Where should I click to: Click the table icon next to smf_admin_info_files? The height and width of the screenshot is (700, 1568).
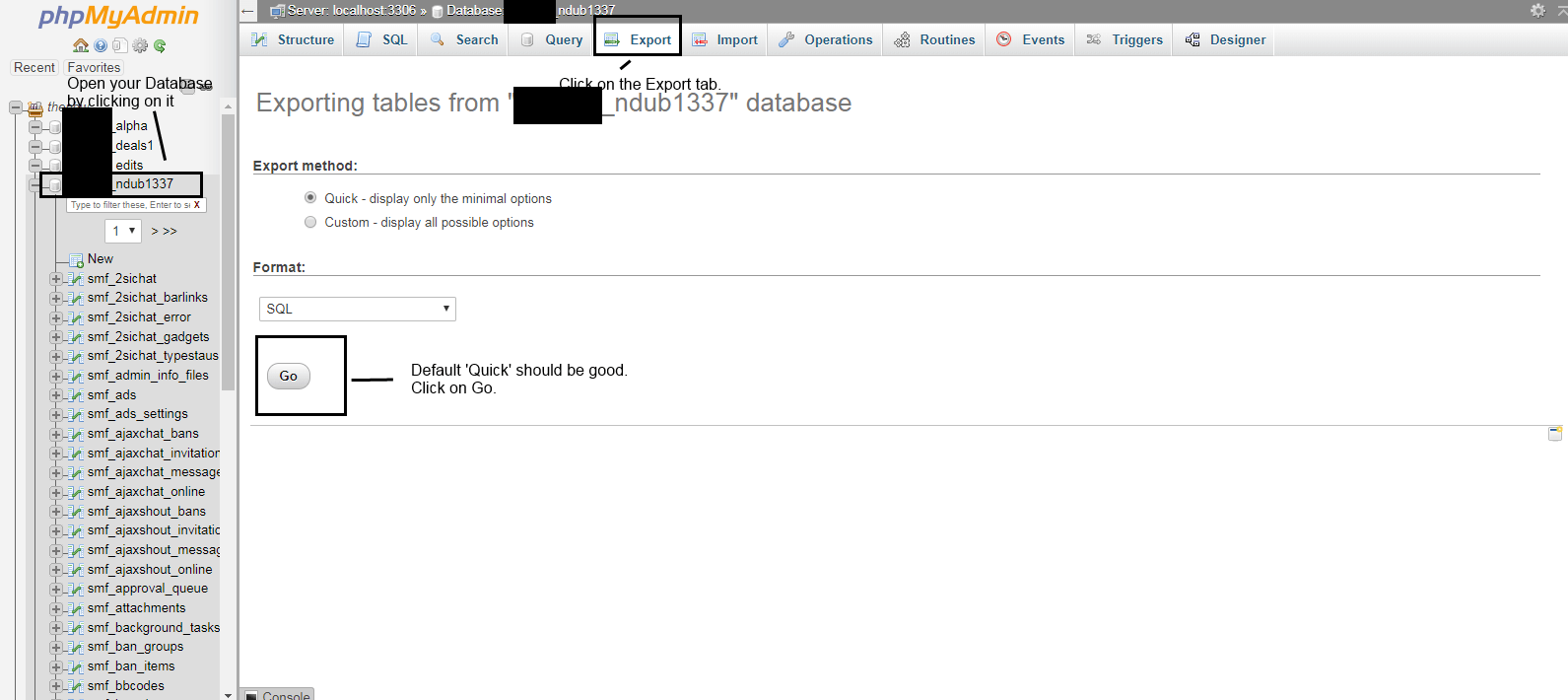(x=76, y=376)
